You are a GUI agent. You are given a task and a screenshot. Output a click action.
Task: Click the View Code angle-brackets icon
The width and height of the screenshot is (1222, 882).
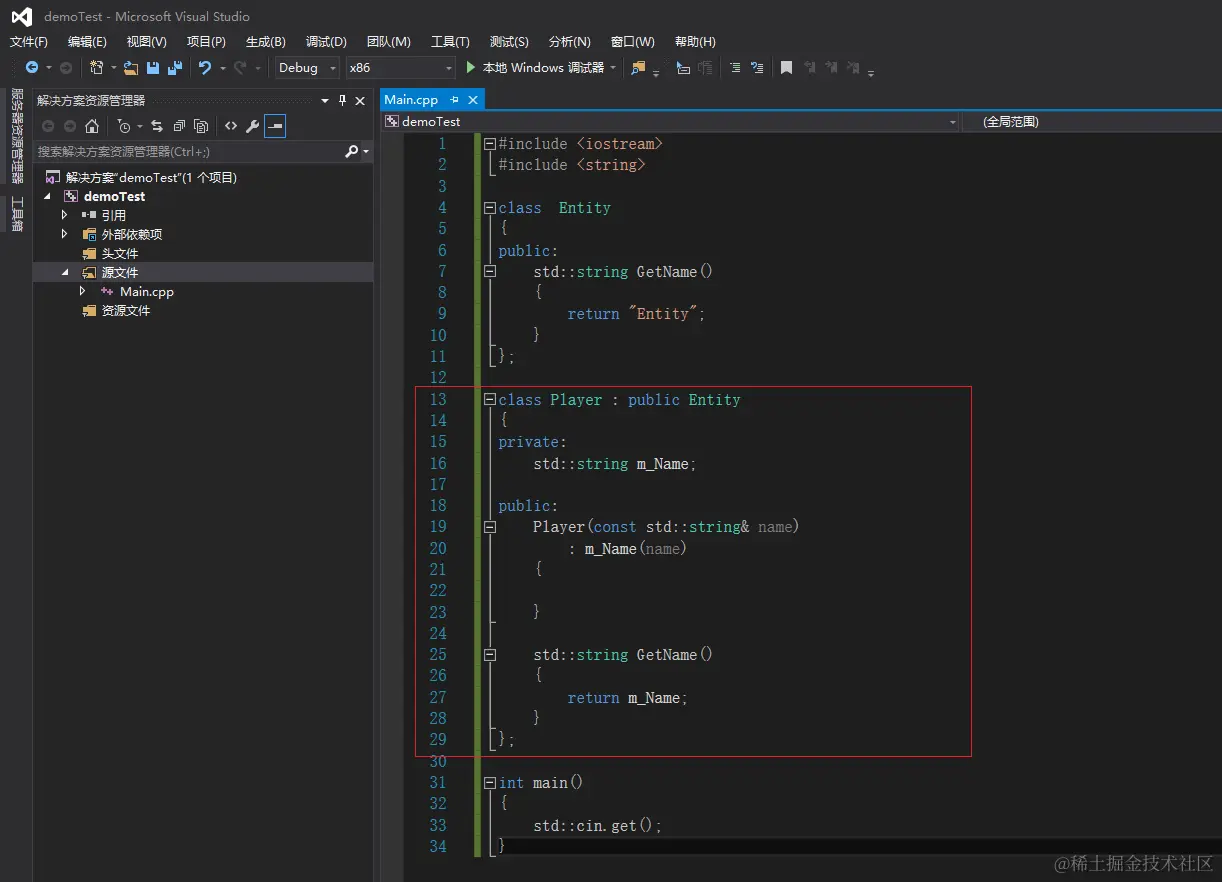230,126
